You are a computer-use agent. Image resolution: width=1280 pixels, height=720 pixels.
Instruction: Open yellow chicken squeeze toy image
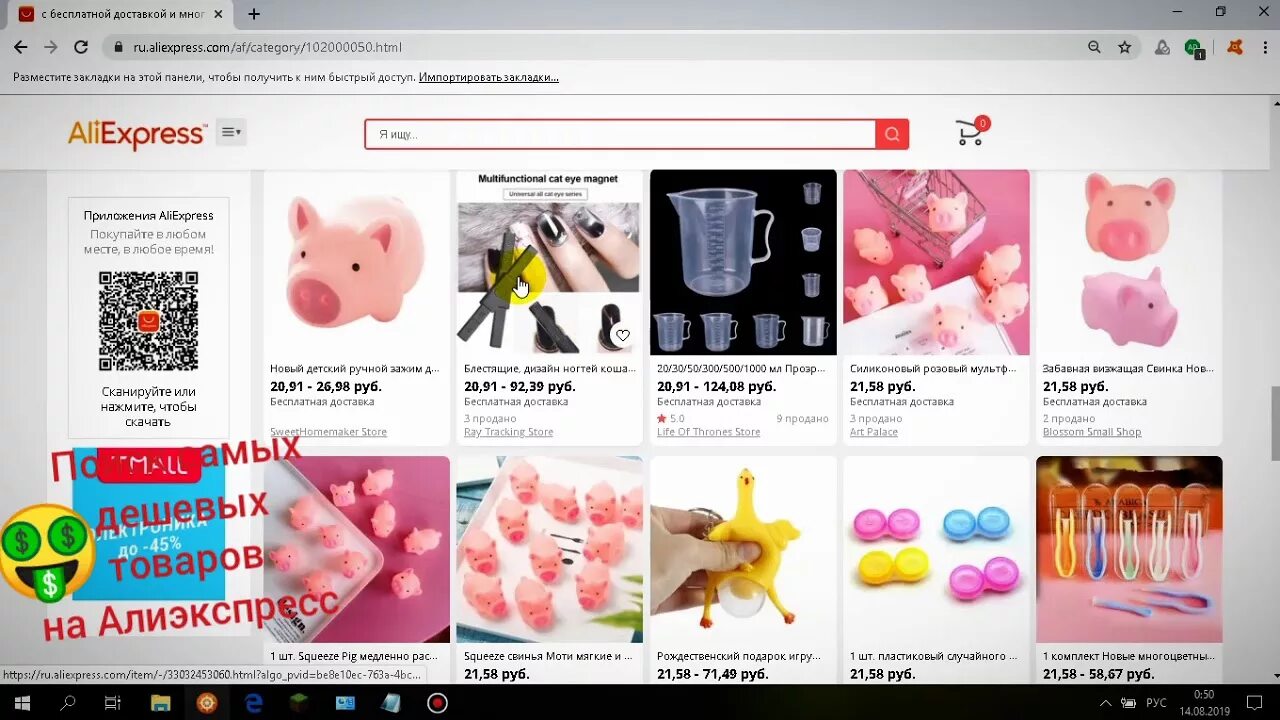click(743, 549)
